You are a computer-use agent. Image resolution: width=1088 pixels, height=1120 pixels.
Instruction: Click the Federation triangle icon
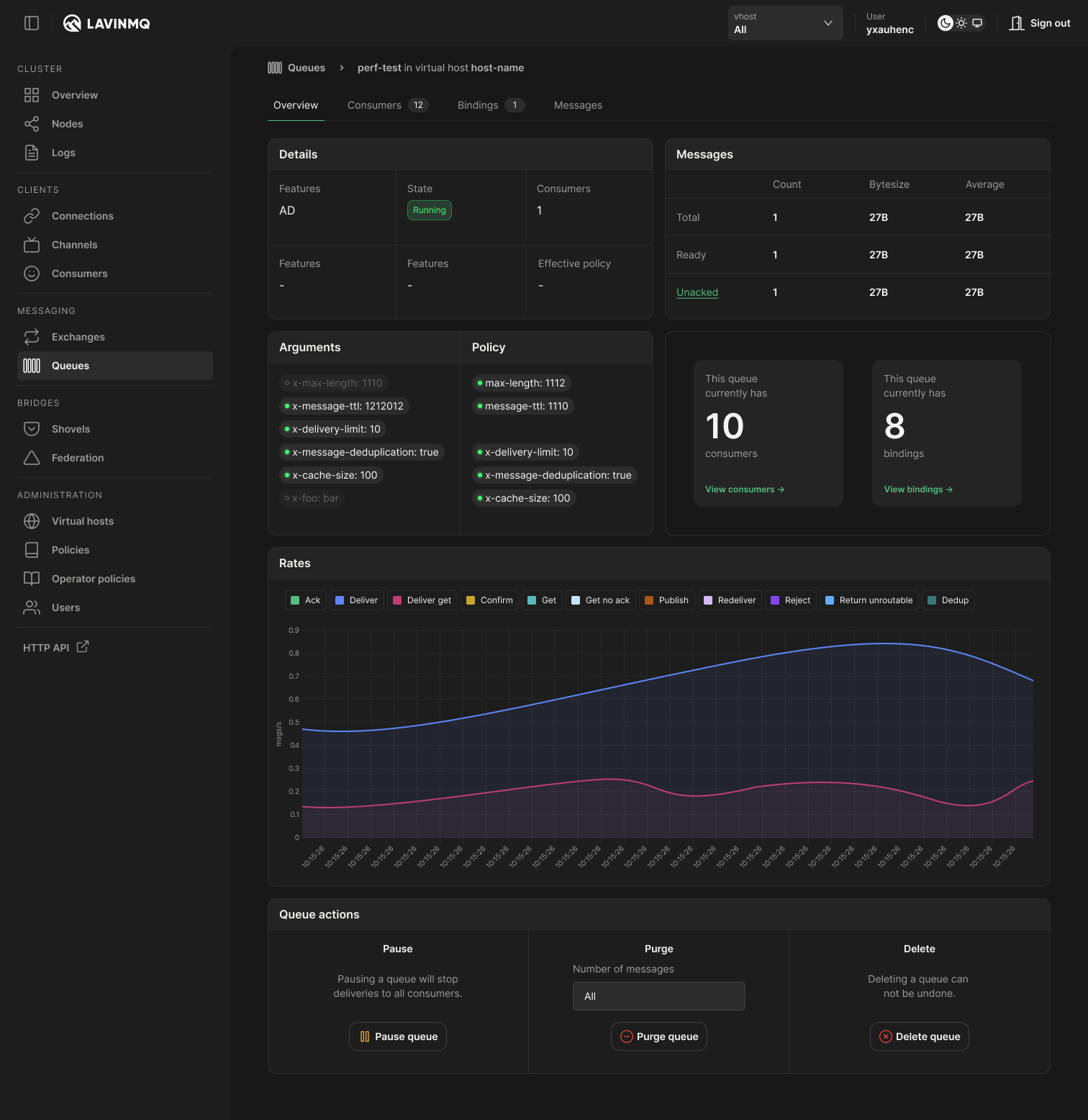point(32,458)
